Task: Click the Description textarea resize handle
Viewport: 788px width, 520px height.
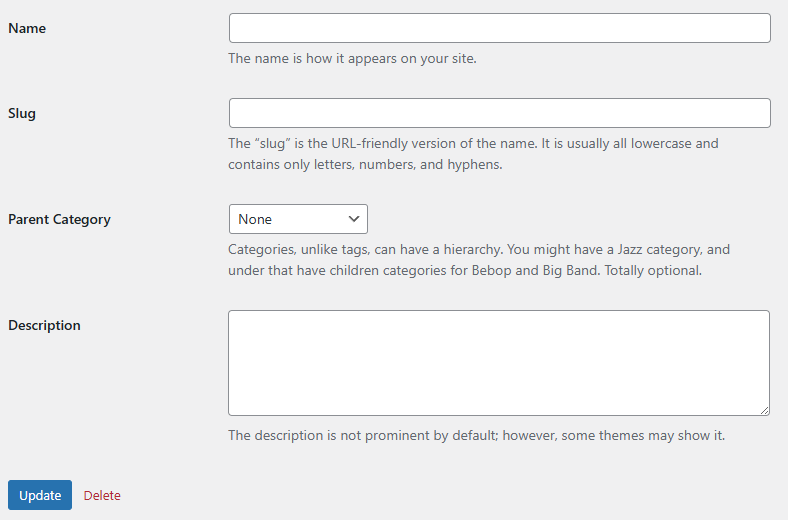Action: 764,410
